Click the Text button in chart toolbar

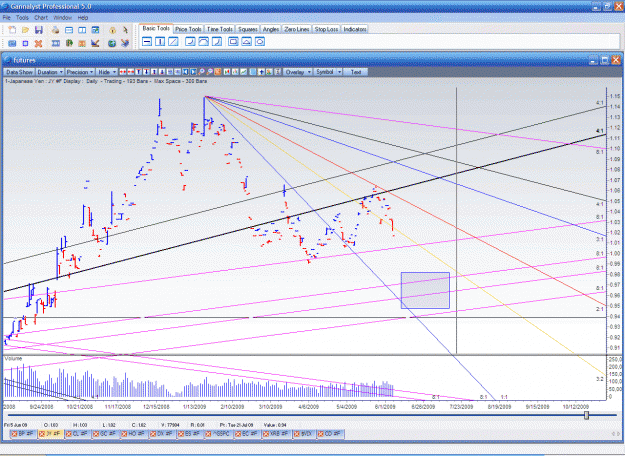click(356, 72)
